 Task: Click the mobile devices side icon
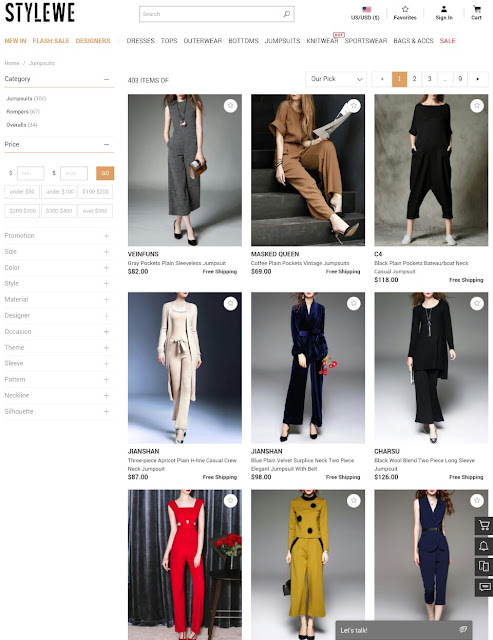coord(484,567)
